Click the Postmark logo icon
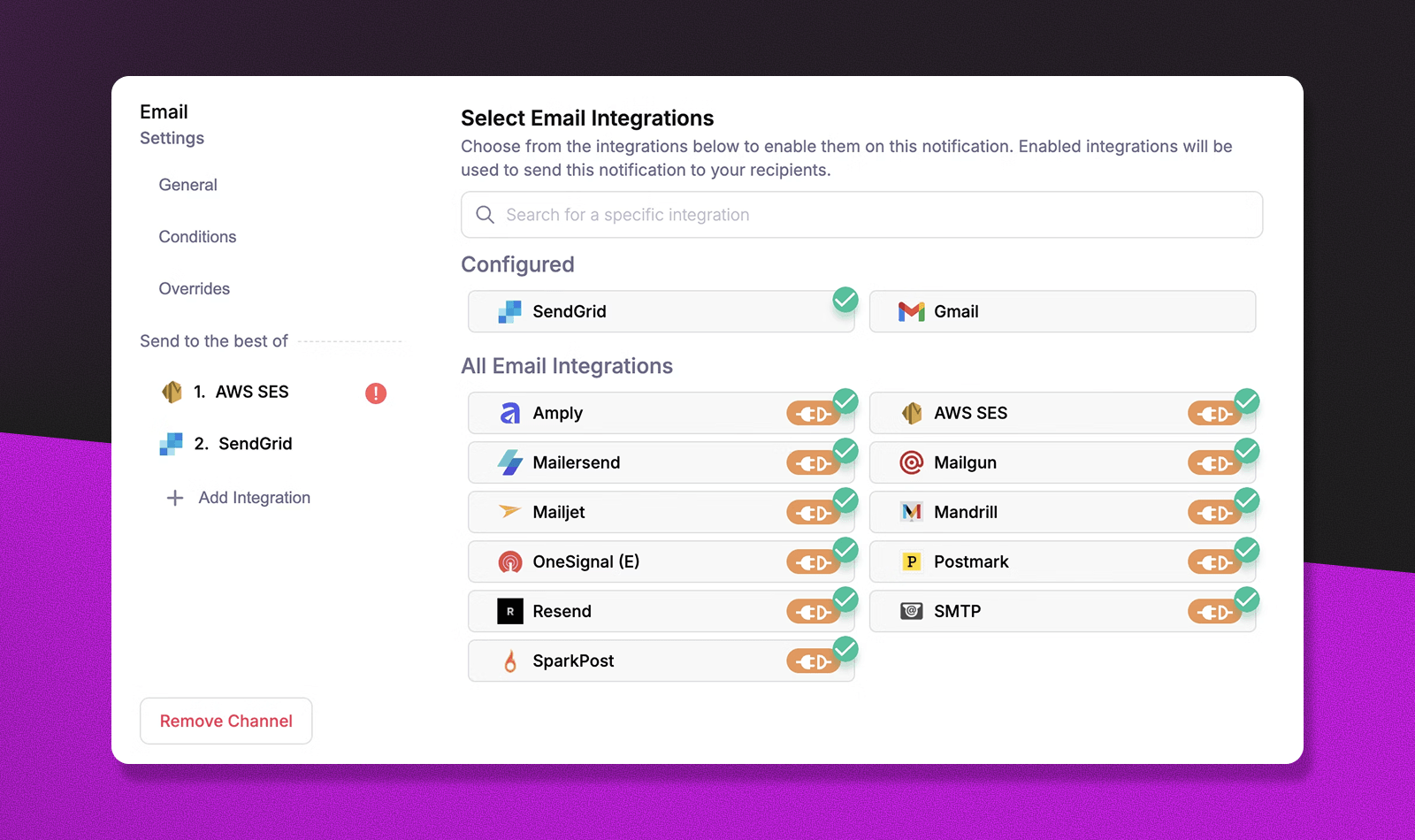 tap(911, 561)
